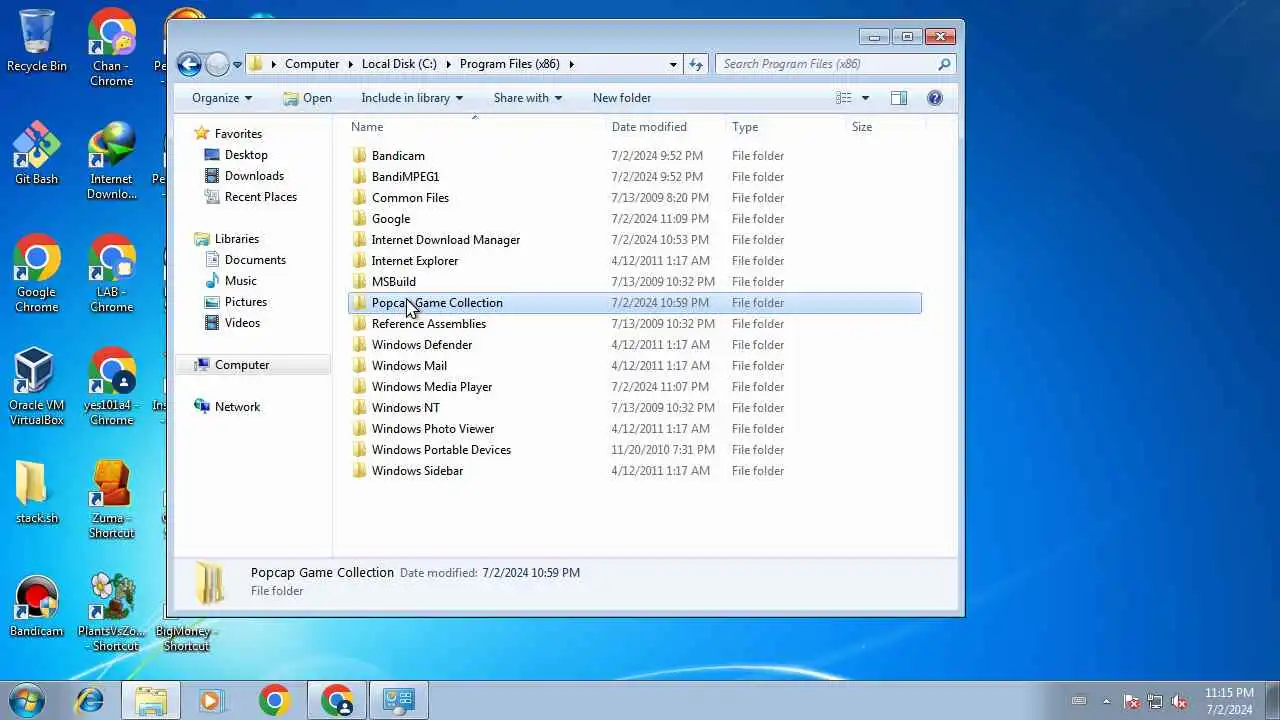Open the address bar history dropdown
Screen dimensions: 1280x720
pyautogui.click(x=673, y=64)
